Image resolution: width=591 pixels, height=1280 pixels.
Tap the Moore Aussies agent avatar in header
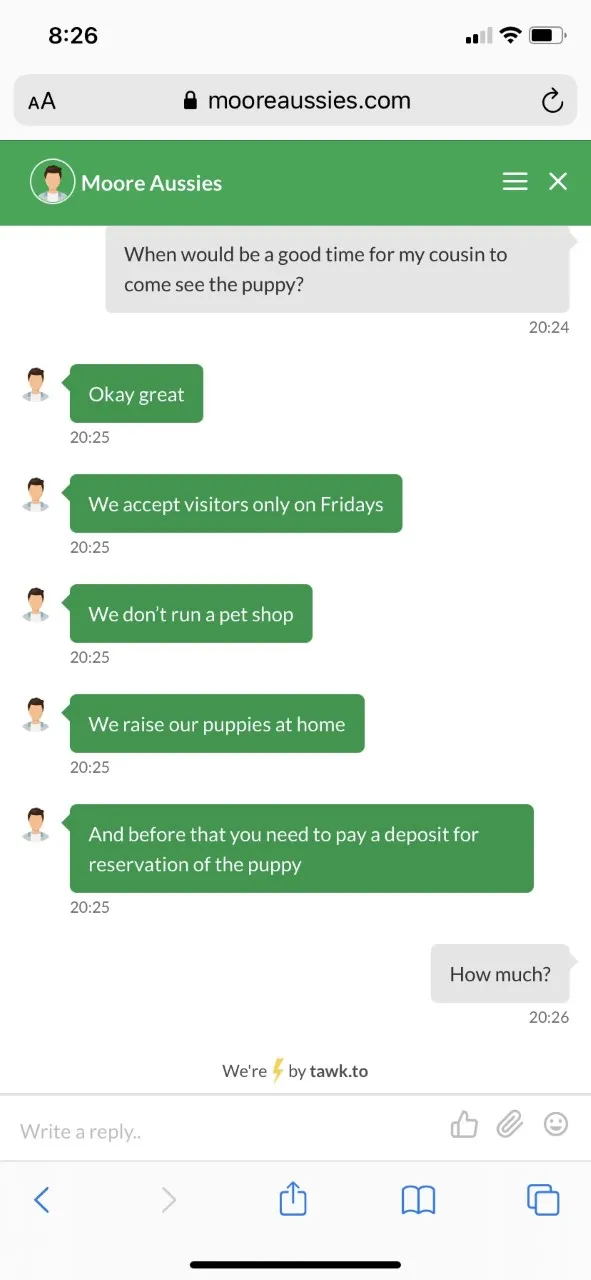tap(53, 182)
